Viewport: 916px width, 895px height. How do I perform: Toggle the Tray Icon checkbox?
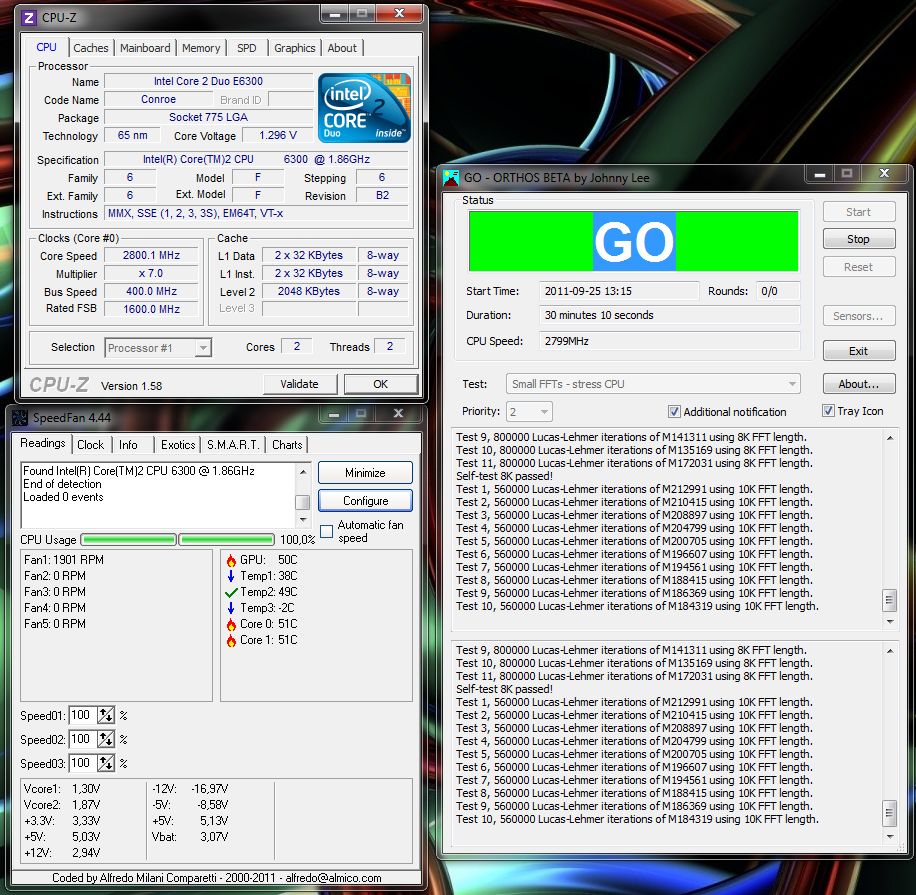click(x=828, y=411)
